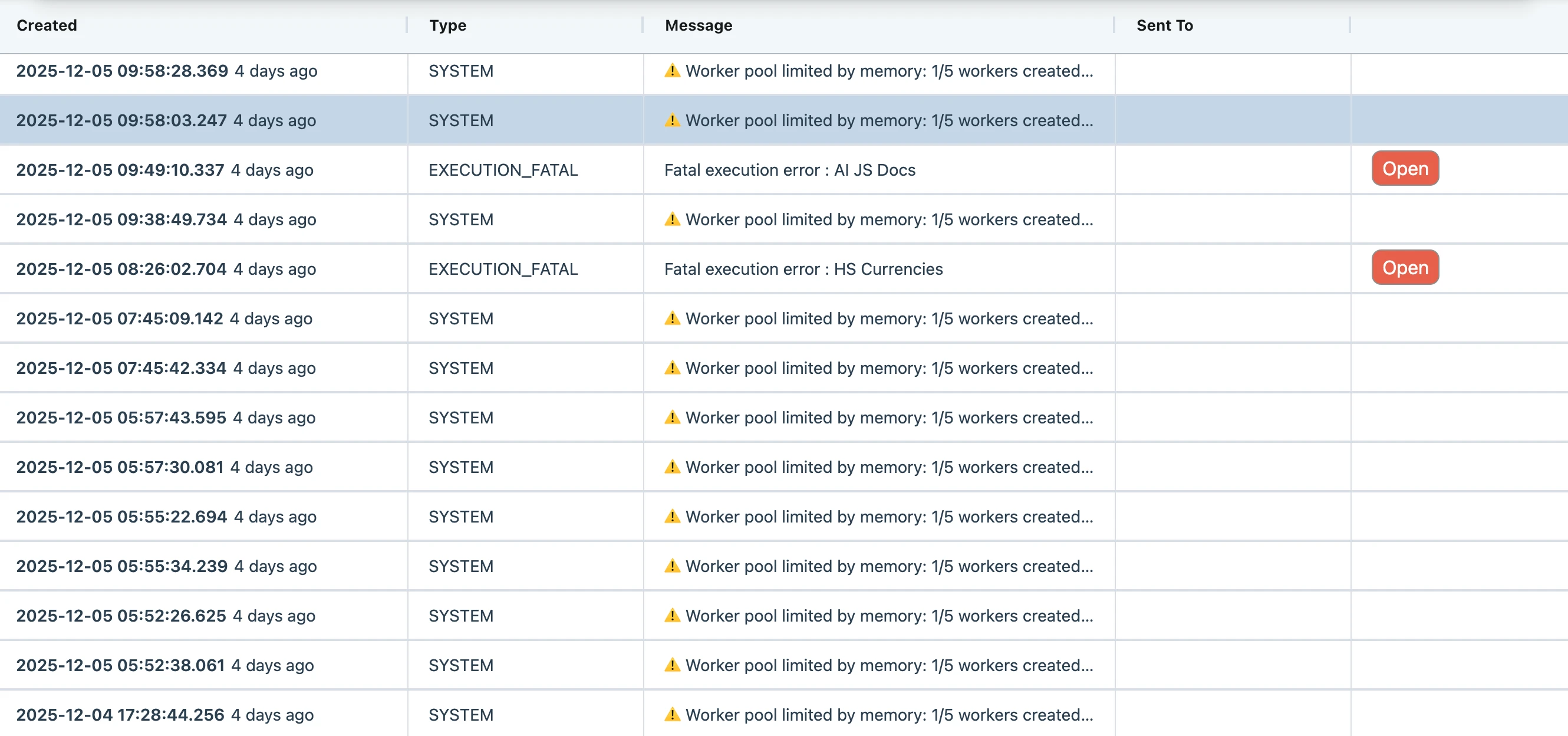Click warning icon in 2025-12-04 17:28:44.256 row

pyautogui.click(x=672, y=714)
